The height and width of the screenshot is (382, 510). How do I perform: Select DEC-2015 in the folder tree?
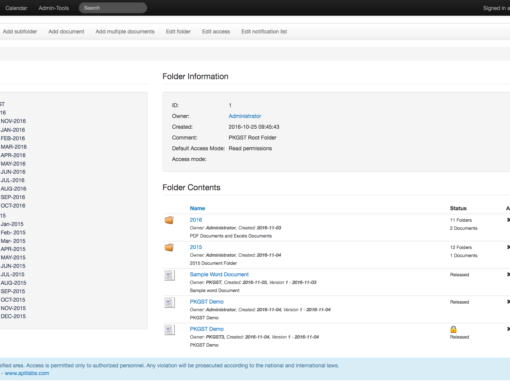tap(13, 316)
